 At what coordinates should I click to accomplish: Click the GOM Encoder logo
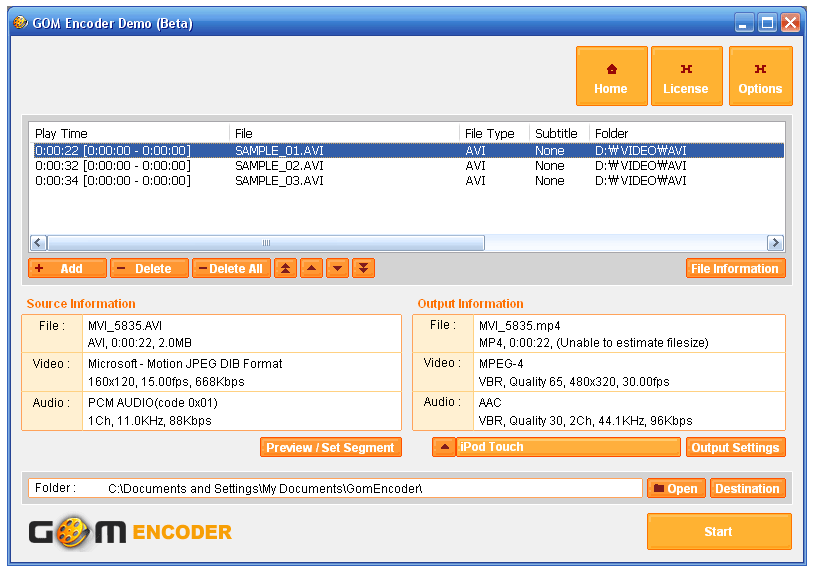130,532
